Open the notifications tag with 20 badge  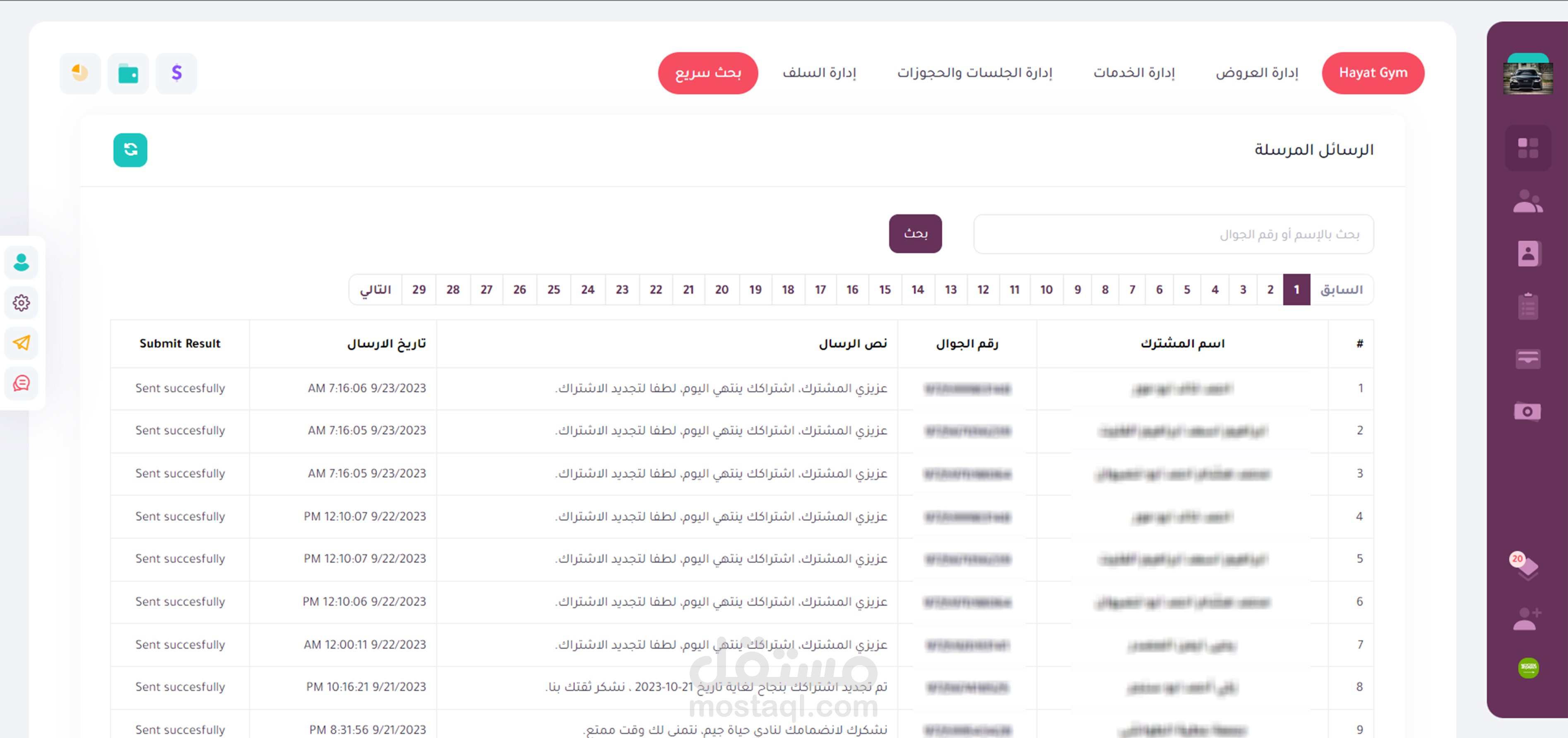point(1527,566)
